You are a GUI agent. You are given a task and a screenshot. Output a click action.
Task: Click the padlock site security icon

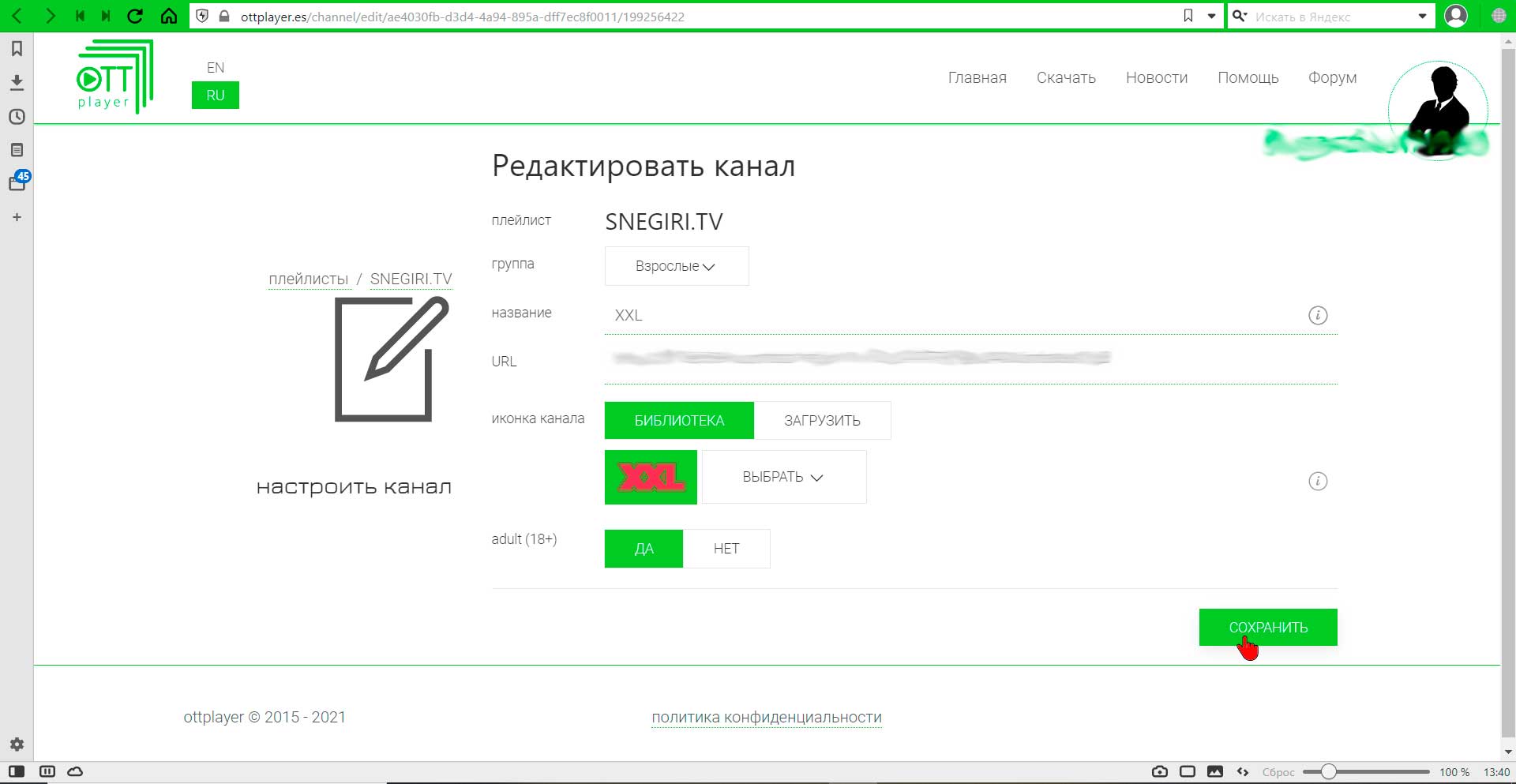[x=224, y=16]
